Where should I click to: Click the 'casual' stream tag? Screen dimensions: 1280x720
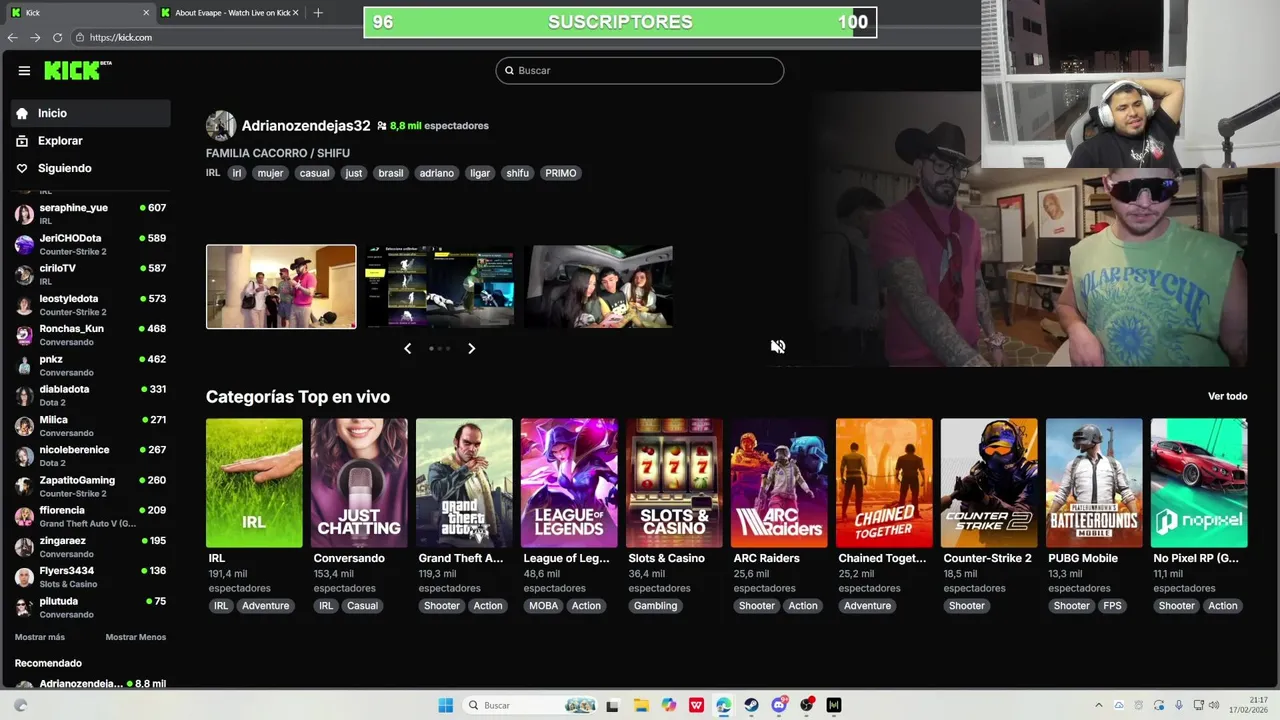tap(314, 173)
